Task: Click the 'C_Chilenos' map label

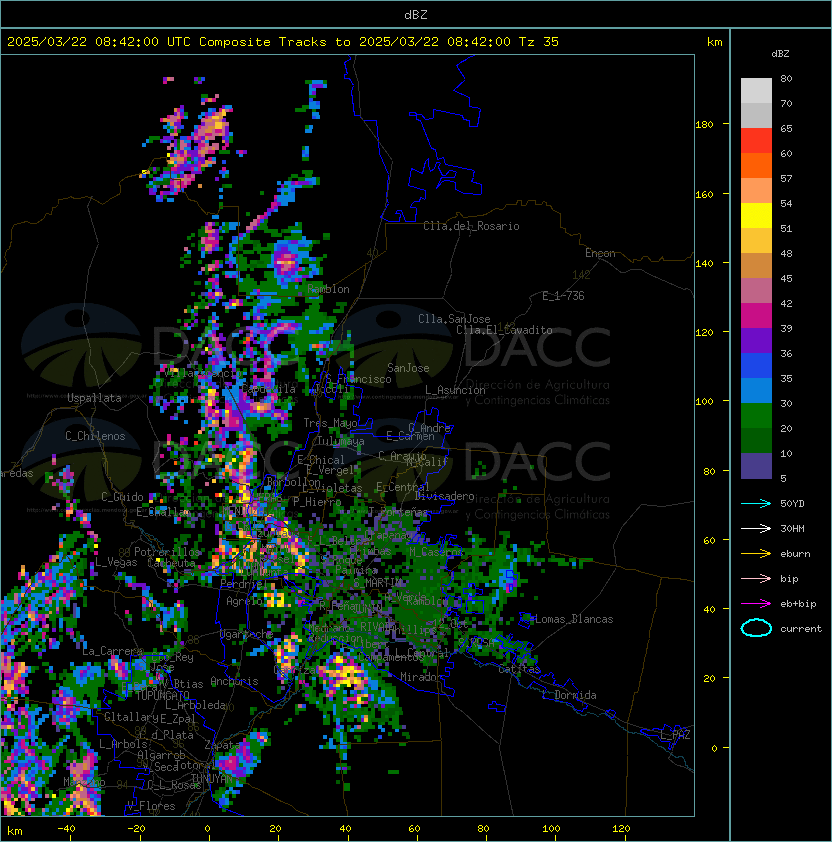Action: 95,436
